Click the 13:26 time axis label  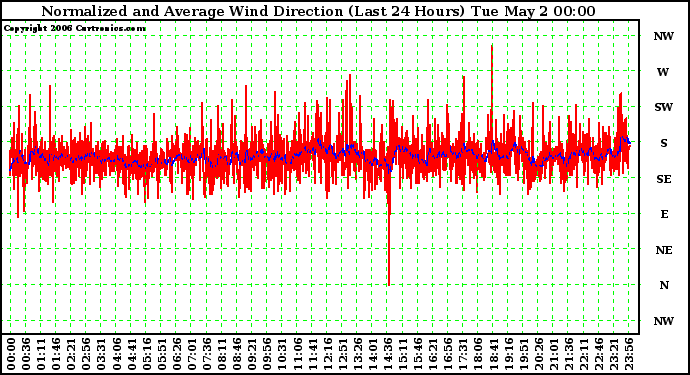click(x=358, y=354)
